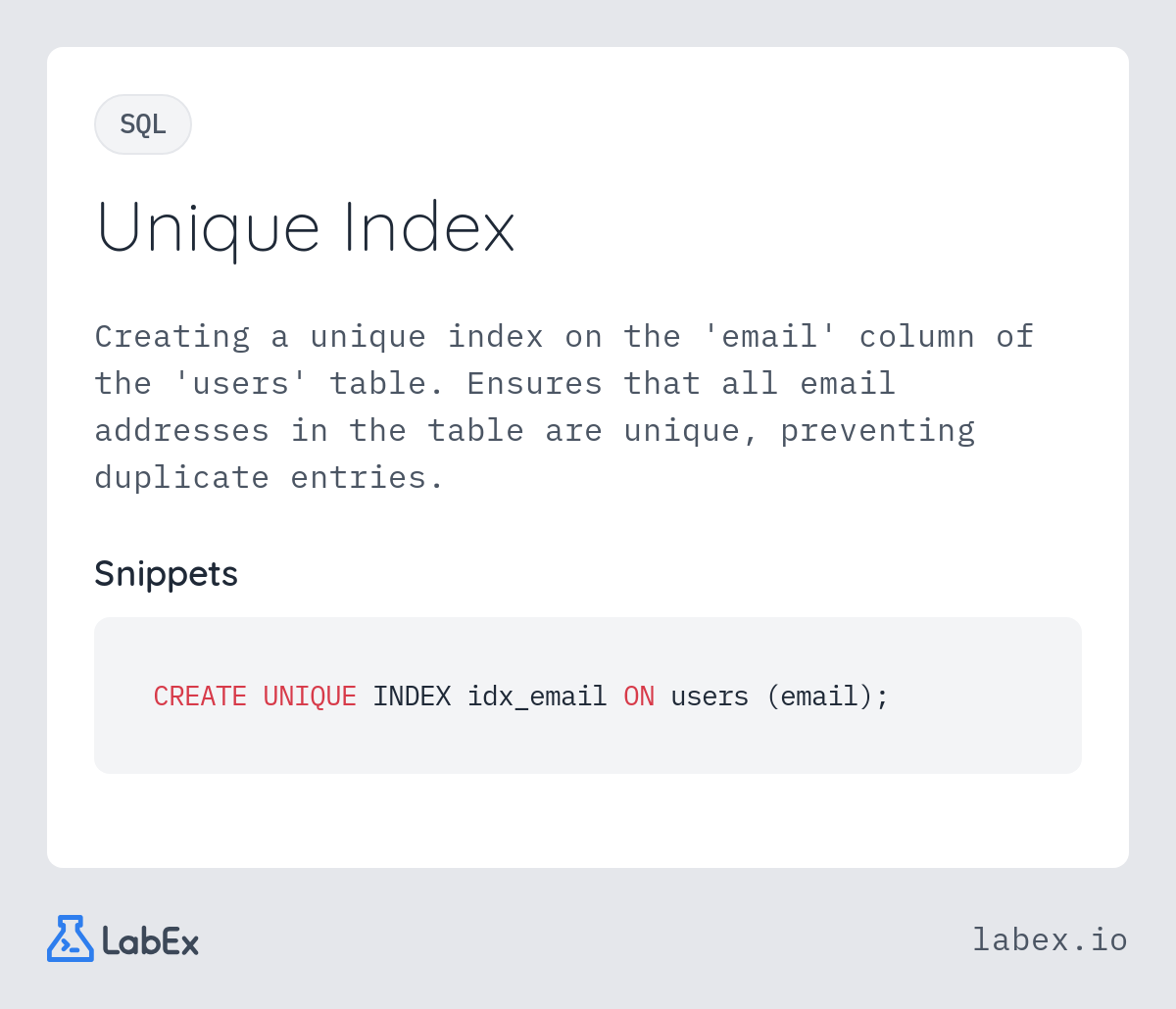Click the CREATE keyword in the snippet

(200, 697)
